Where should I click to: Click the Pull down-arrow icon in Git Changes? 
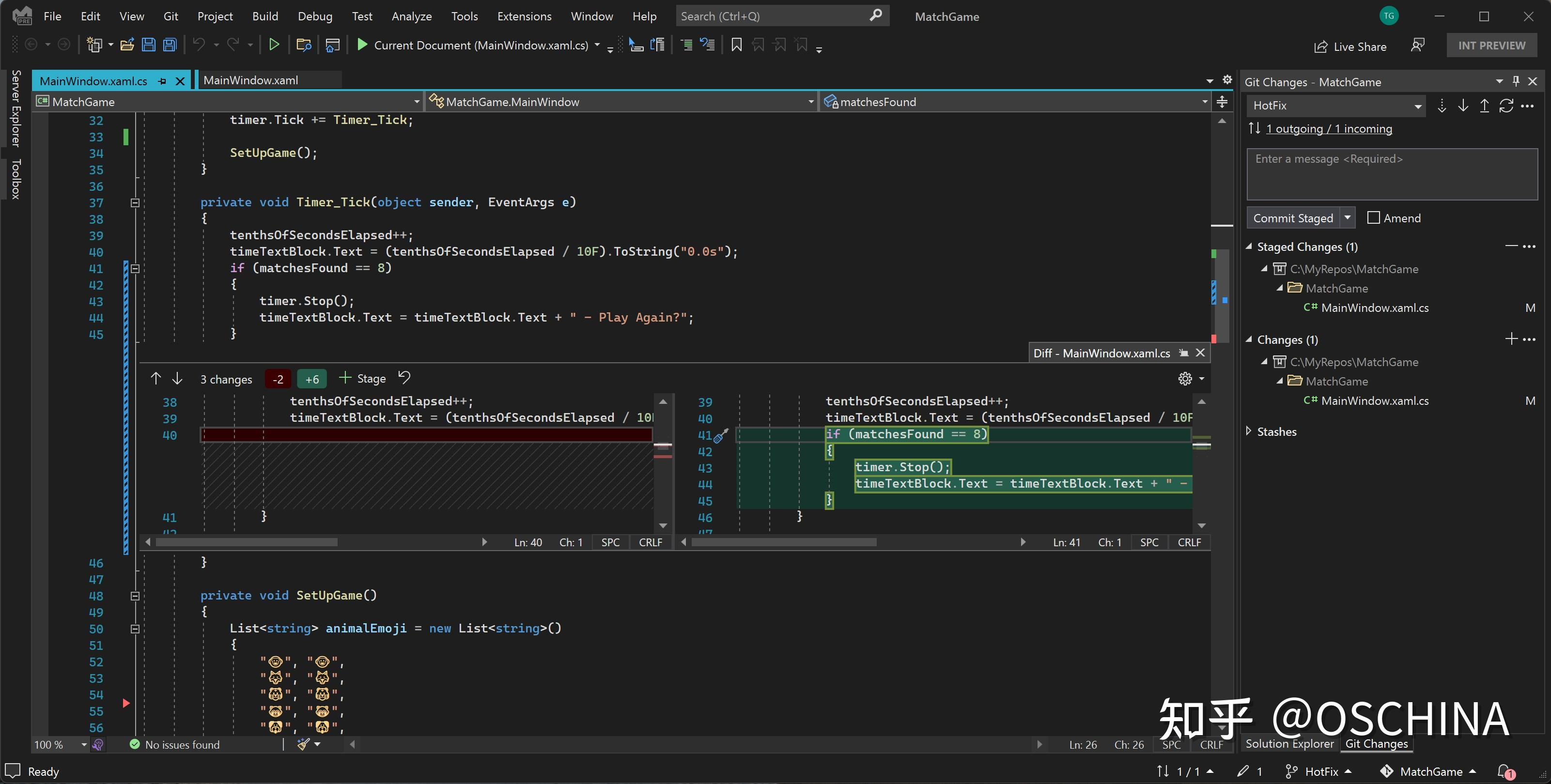coord(1463,106)
